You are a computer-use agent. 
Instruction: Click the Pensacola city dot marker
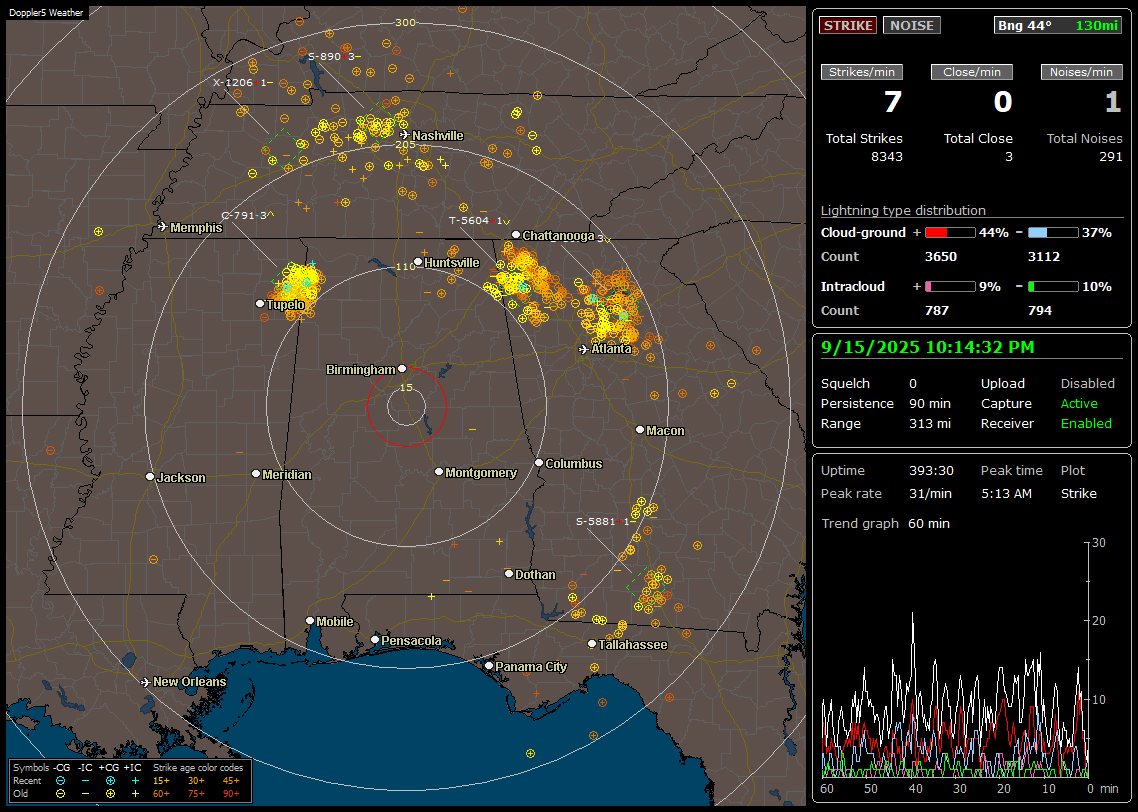point(375,639)
